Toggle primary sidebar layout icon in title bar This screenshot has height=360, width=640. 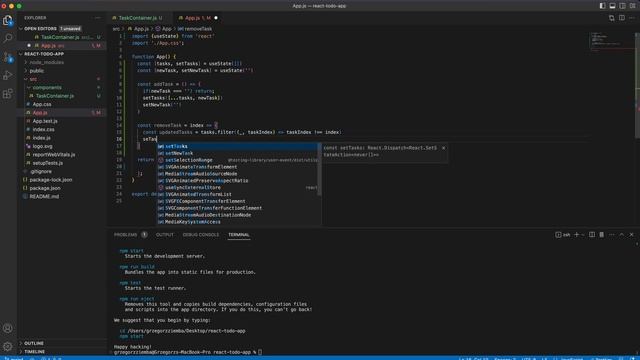[x=602, y=6]
